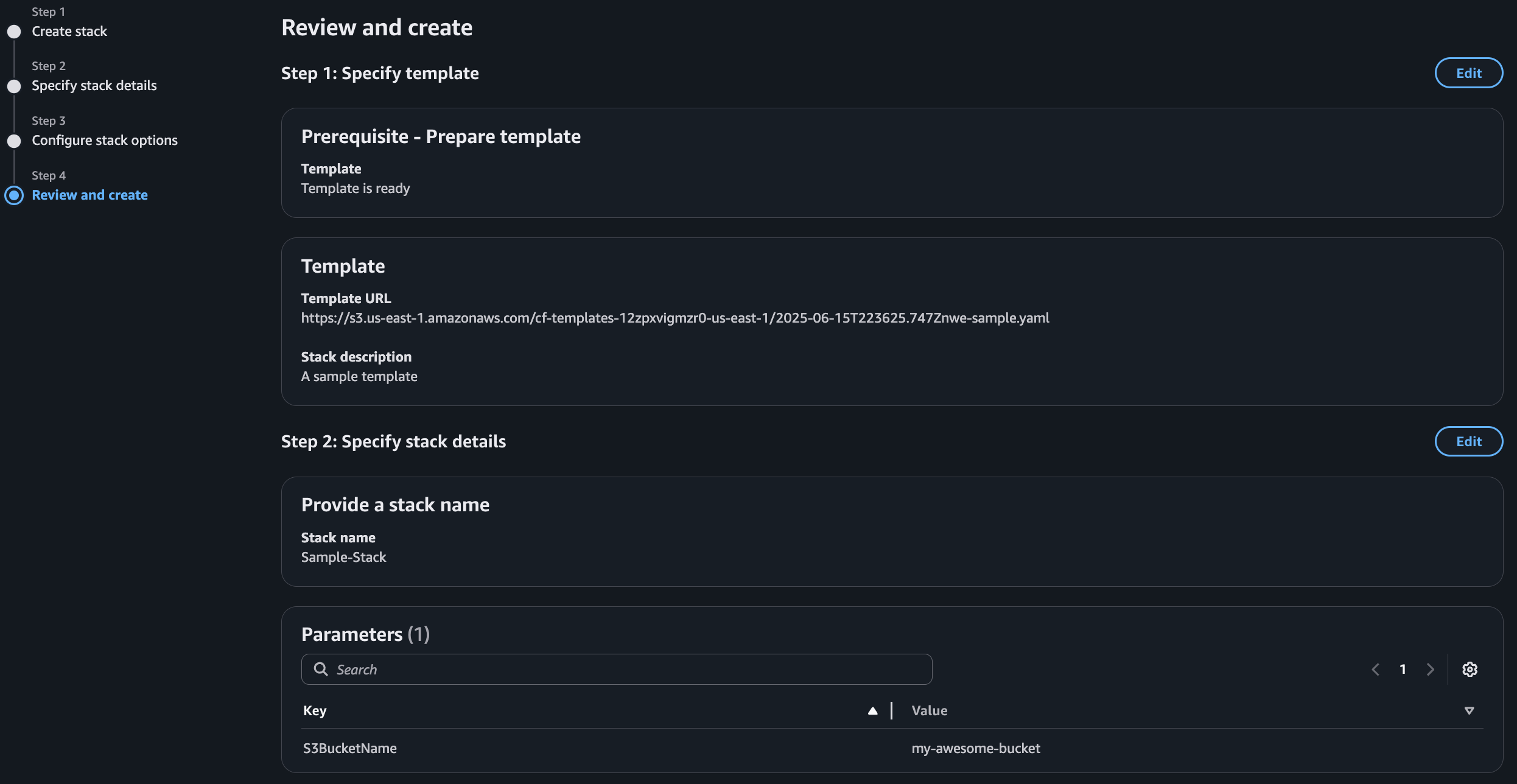Edit Step 1 Specify template section

tap(1468, 73)
